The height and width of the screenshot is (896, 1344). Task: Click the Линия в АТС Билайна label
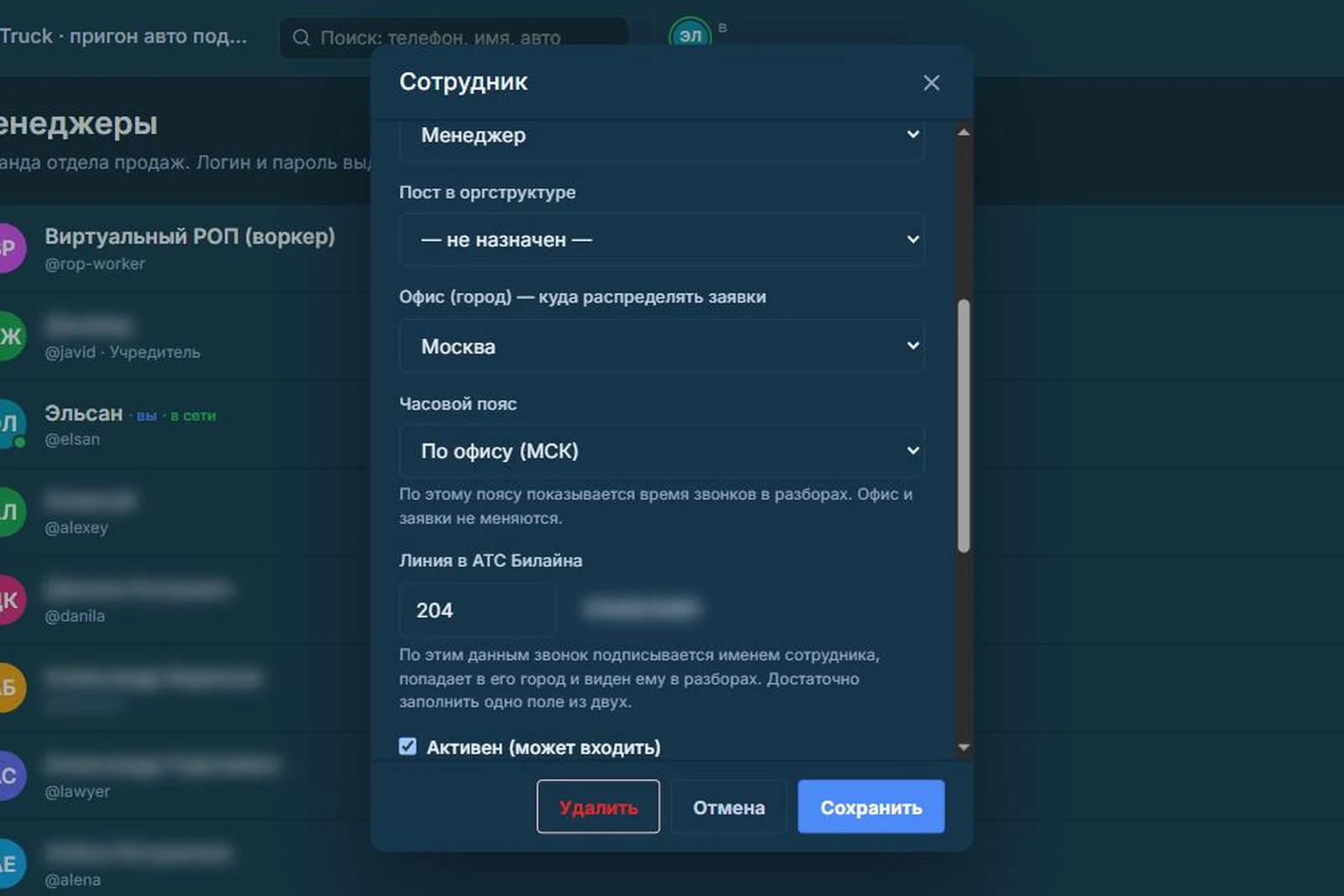pos(491,560)
